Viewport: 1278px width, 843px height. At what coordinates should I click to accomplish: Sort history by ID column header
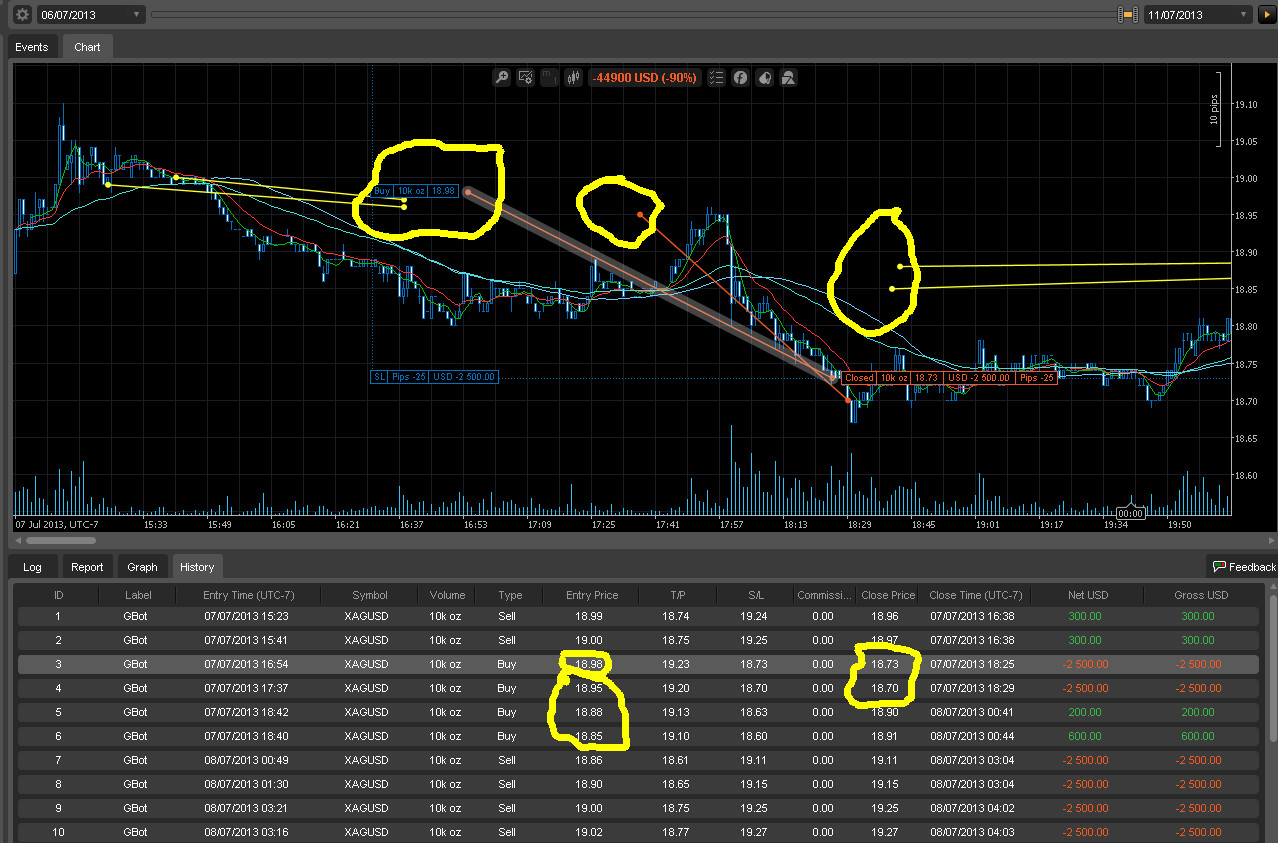click(58, 595)
